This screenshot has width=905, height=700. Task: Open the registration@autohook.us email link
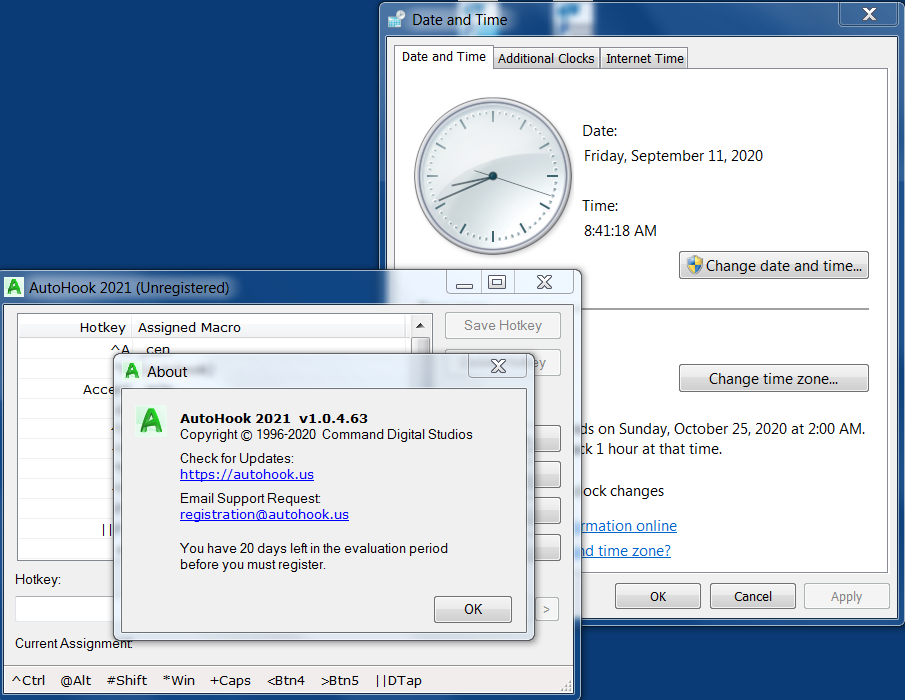264,514
